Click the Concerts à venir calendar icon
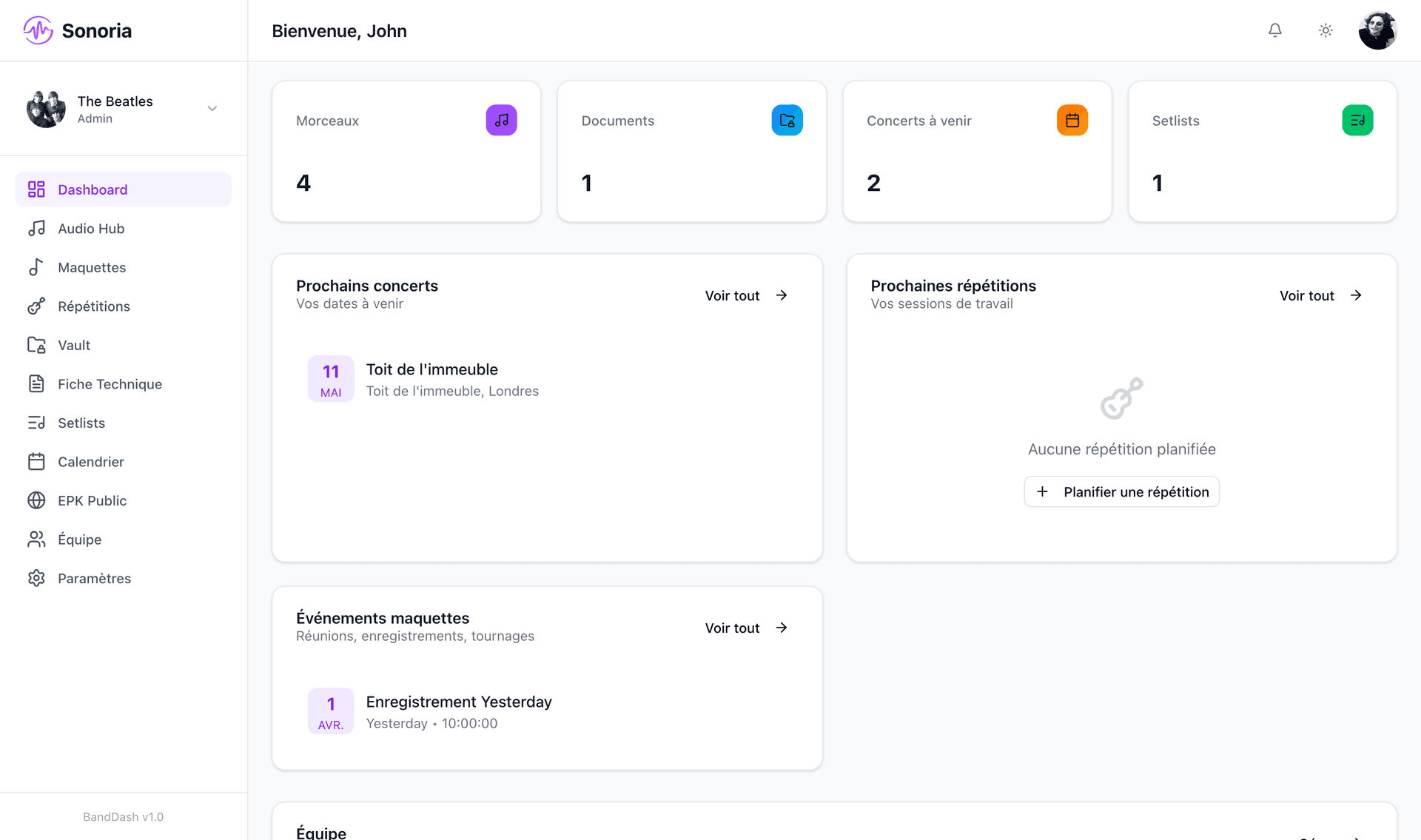This screenshot has width=1421, height=840. pyautogui.click(x=1072, y=119)
